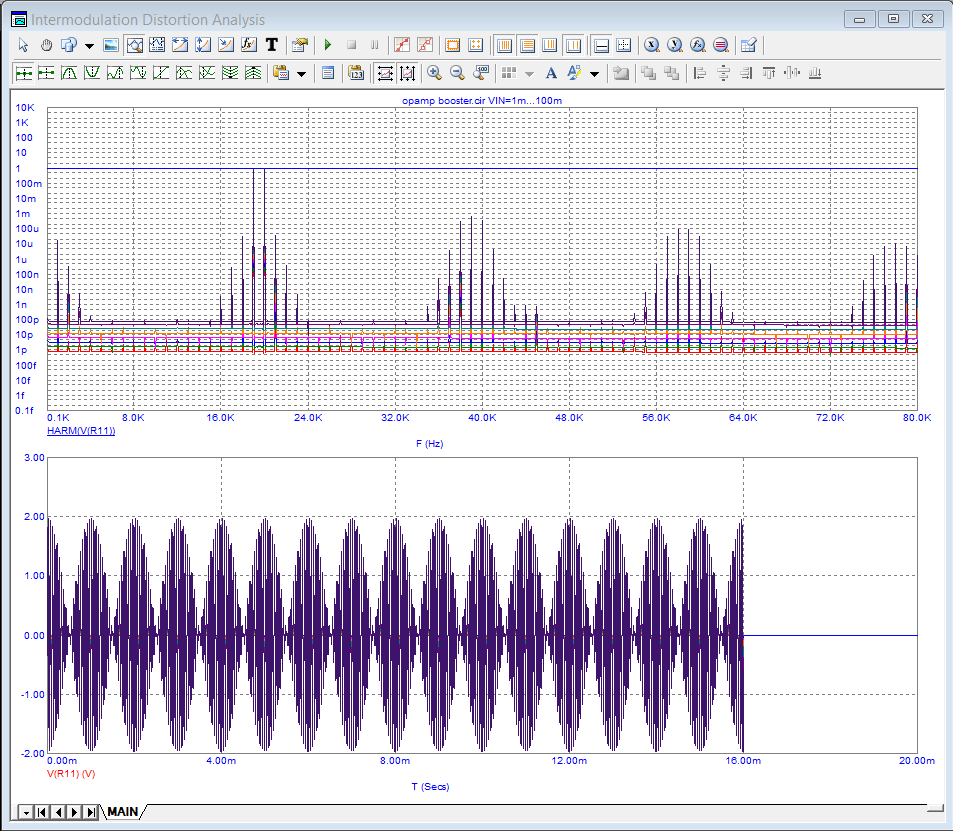953x831 pixels.
Task: Maximize the Intermodulation Distortion Analysis window
Action: tap(893, 19)
